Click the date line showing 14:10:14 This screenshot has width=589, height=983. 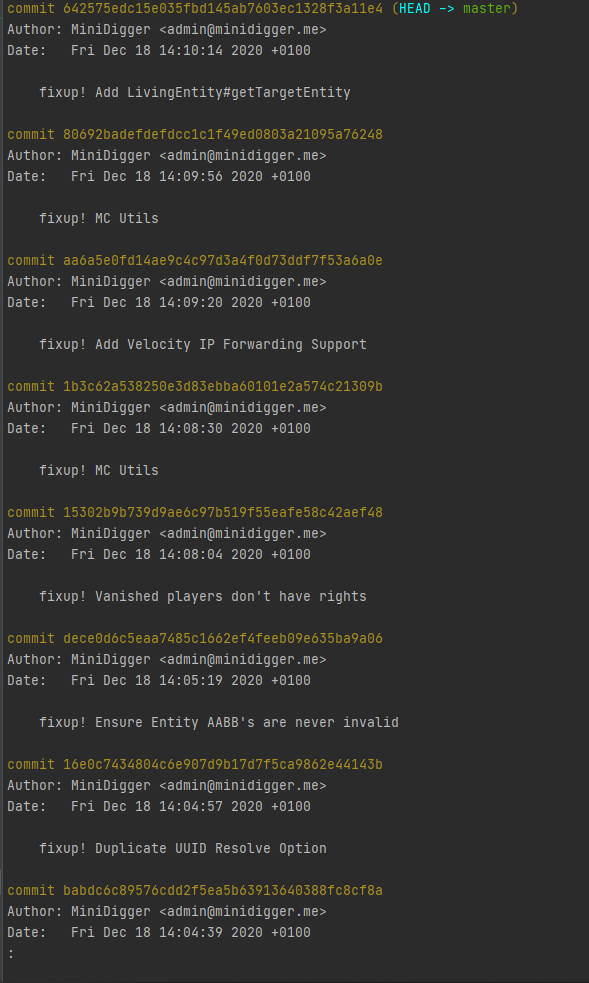[x=159, y=51]
